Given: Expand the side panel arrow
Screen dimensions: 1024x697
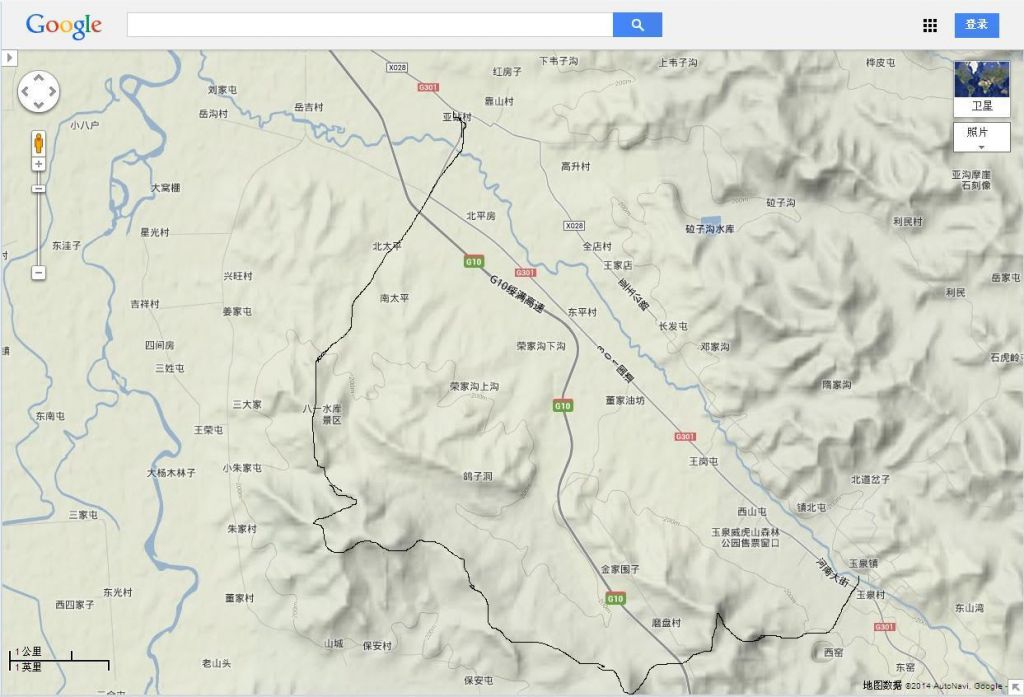Looking at the screenshot, I should (9, 57).
